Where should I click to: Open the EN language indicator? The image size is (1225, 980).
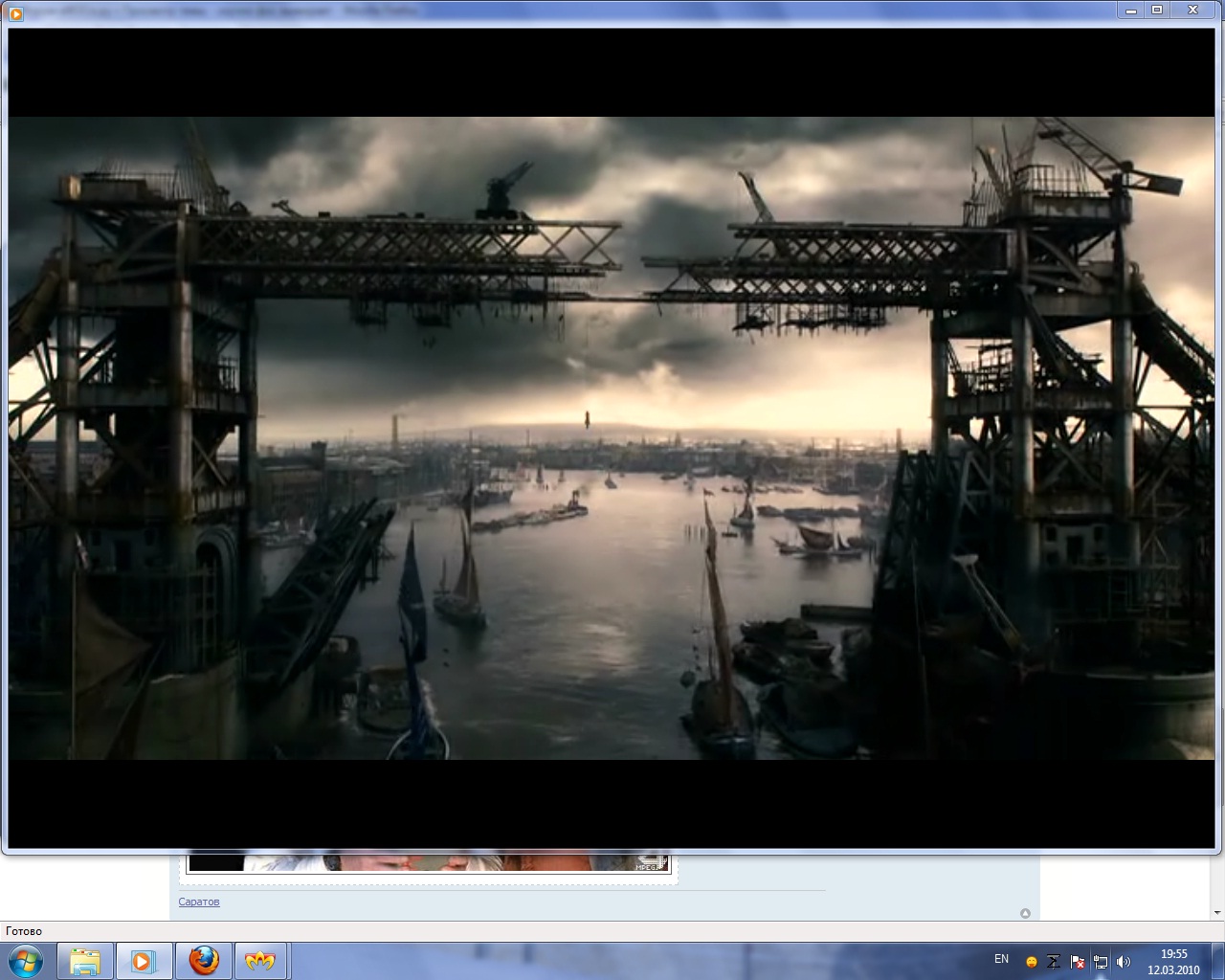[x=1001, y=959]
